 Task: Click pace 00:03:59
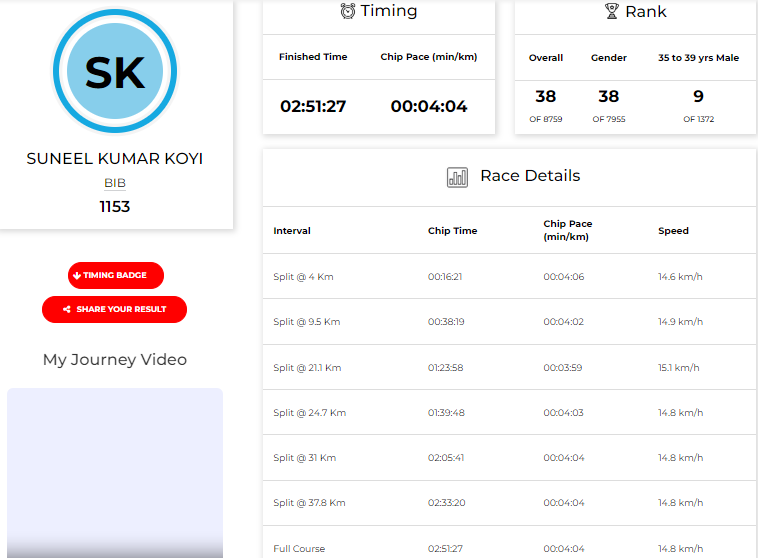(x=563, y=367)
